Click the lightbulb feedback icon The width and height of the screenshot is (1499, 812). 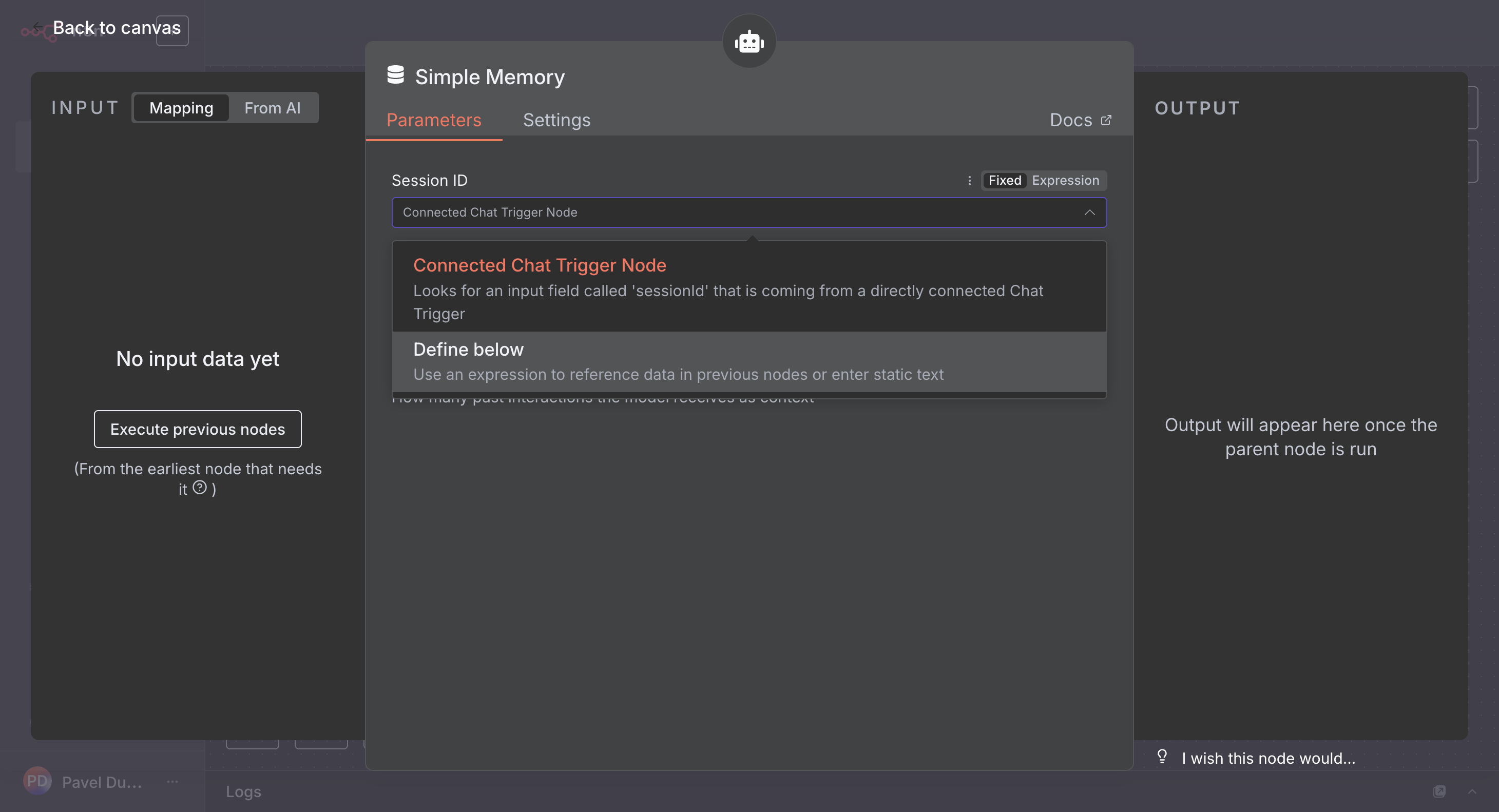coord(1162,756)
